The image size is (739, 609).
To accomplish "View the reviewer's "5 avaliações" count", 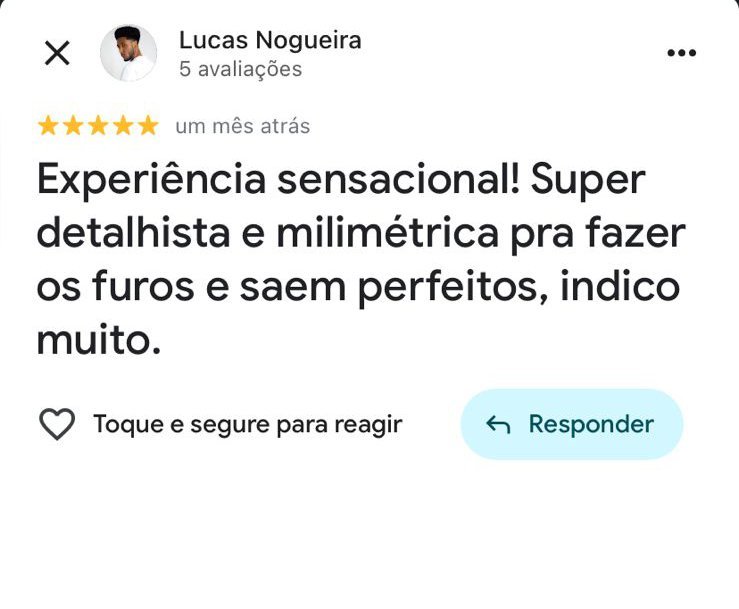I will tap(240, 69).
